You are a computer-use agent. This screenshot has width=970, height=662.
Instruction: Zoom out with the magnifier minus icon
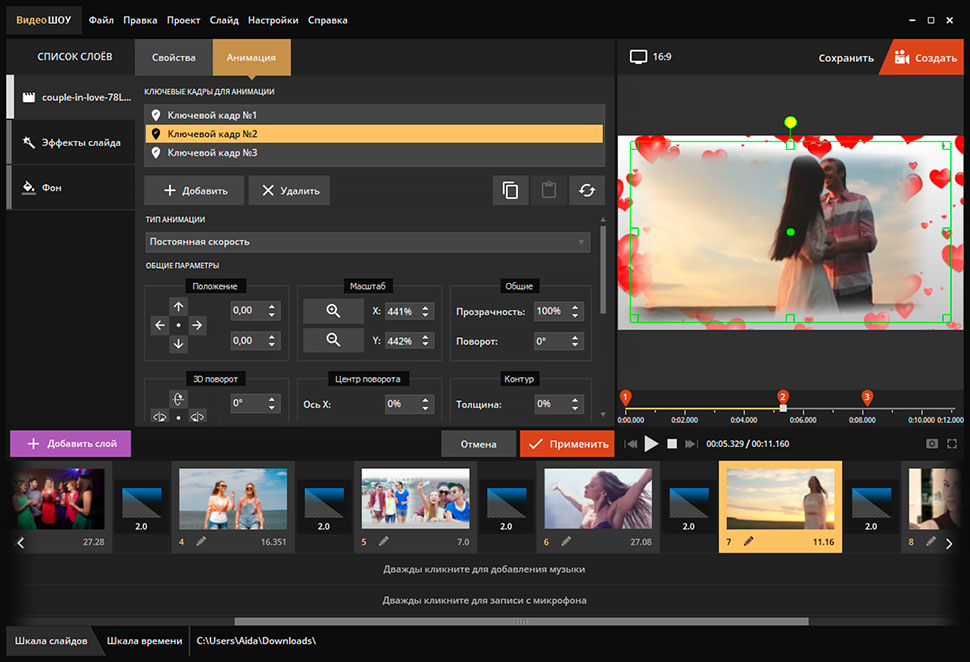click(x=333, y=340)
